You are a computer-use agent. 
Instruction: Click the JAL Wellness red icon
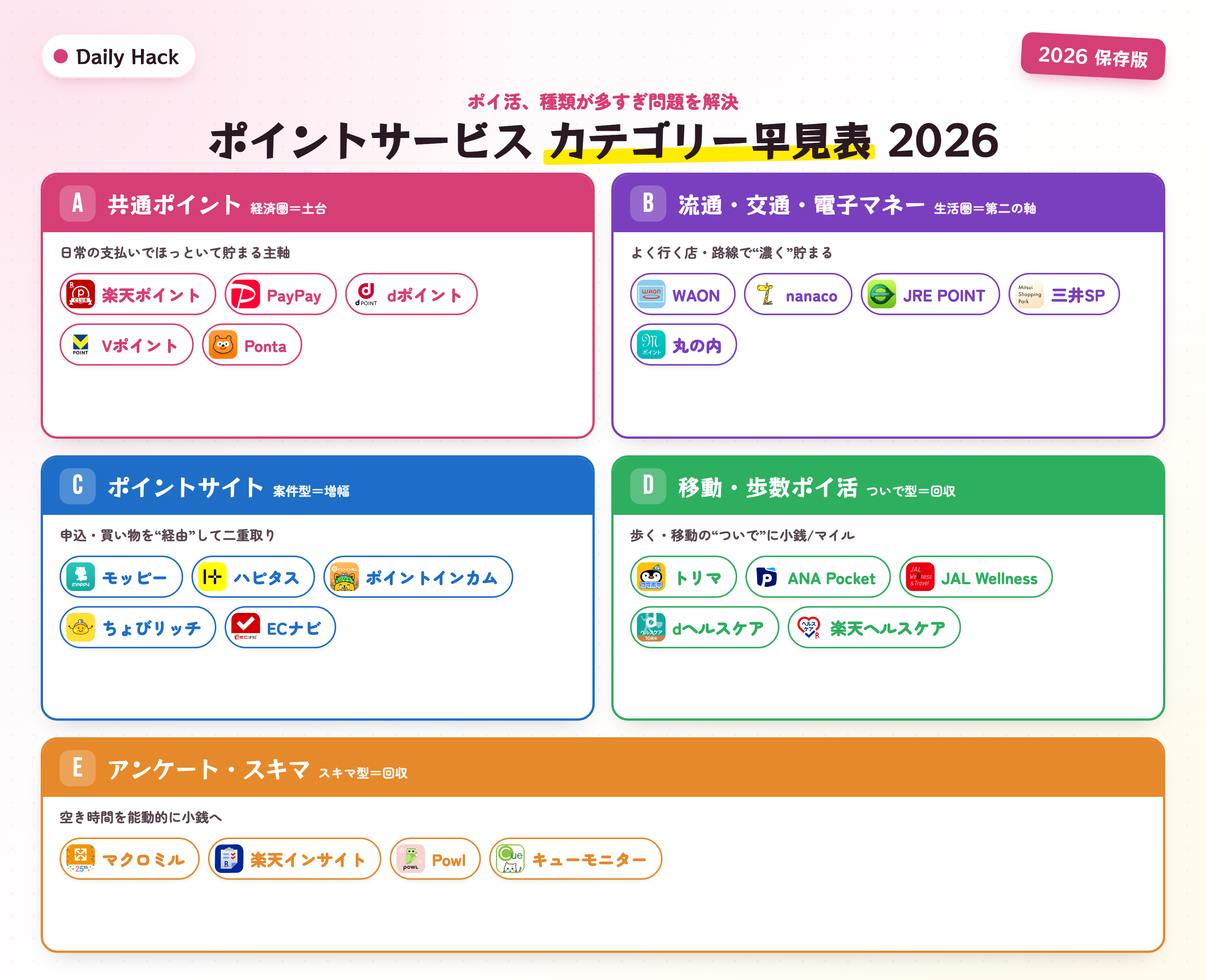[920, 577]
